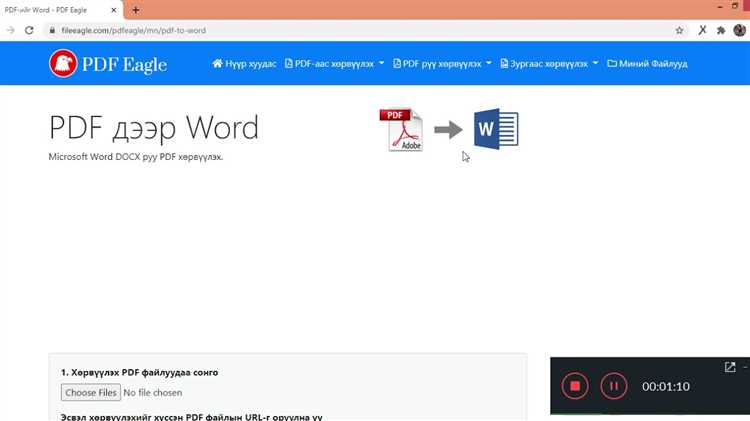Pause the screen recording

coord(614,386)
